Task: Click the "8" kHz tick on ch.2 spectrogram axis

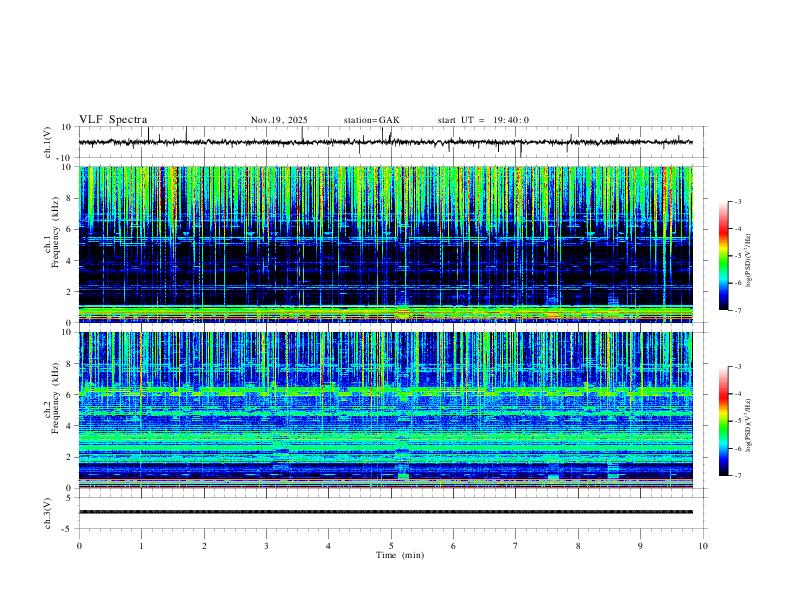Action: (69, 364)
